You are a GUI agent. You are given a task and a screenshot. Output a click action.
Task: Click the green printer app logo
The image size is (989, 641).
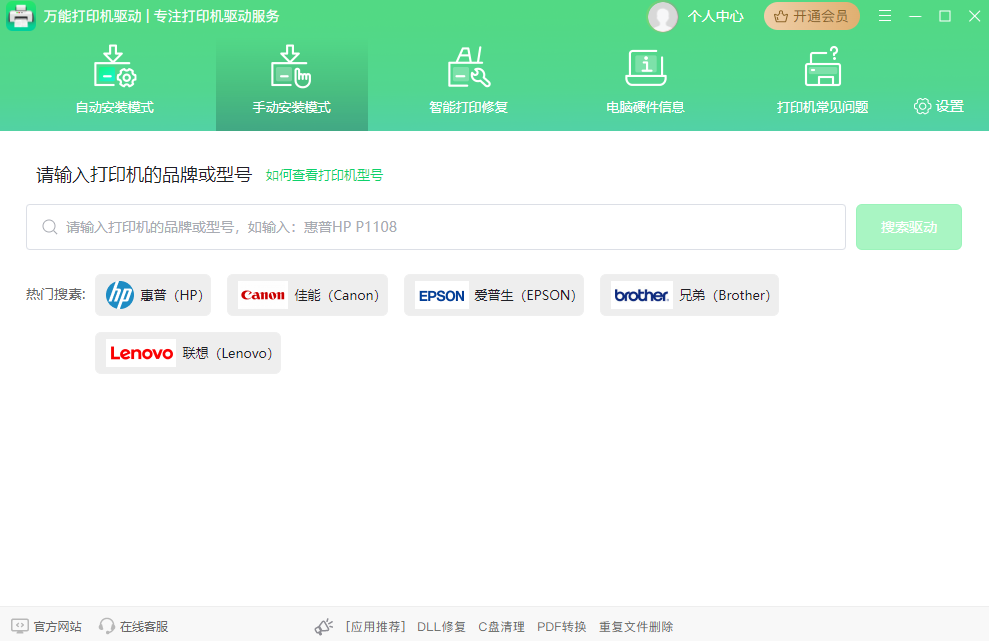tap(21, 16)
